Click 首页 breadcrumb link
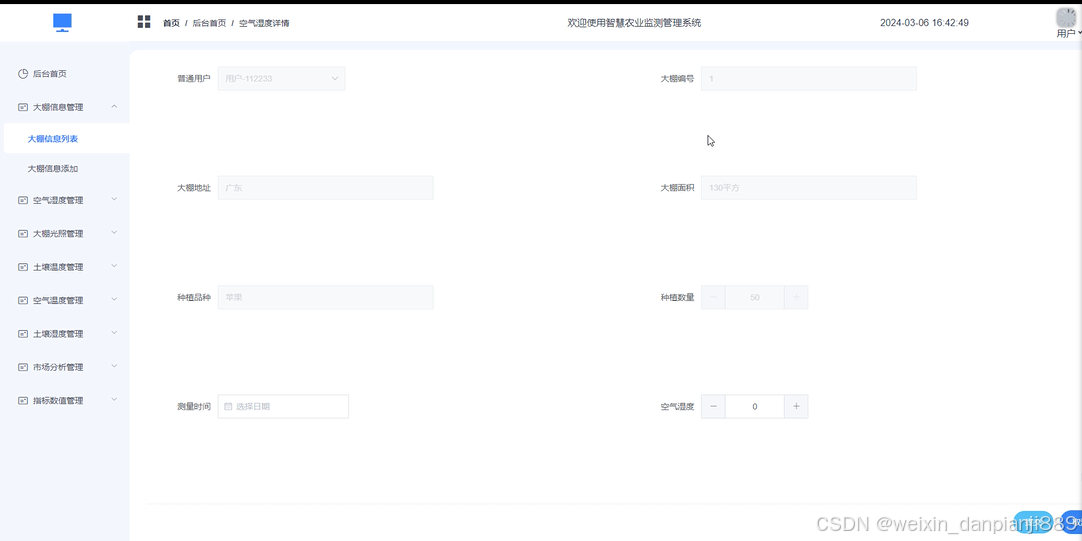The height and width of the screenshot is (541, 1082). [x=171, y=23]
